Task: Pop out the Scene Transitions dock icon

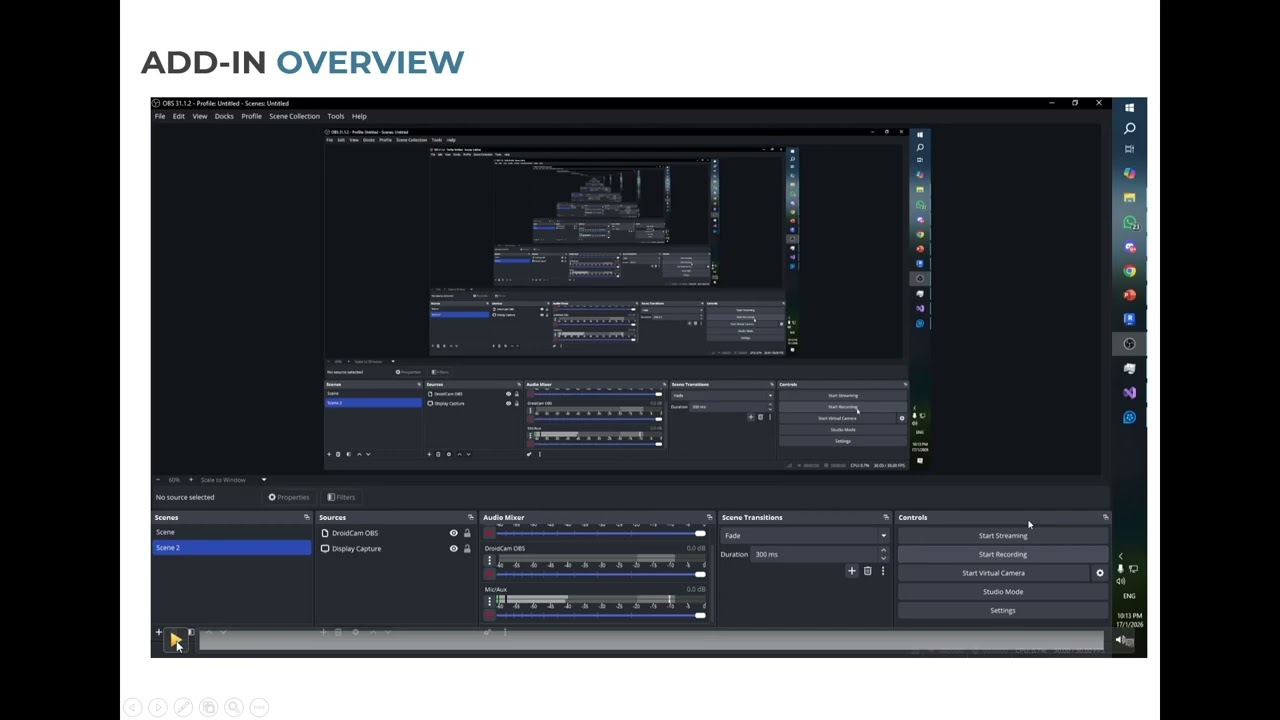Action: click(885, 517)
